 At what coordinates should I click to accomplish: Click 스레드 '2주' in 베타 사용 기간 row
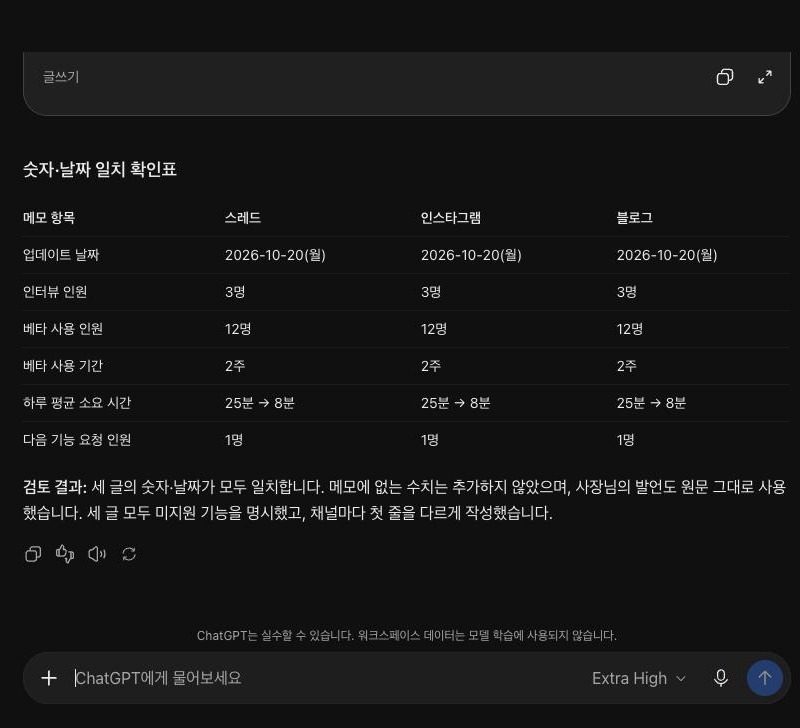[x=235, y=366]
